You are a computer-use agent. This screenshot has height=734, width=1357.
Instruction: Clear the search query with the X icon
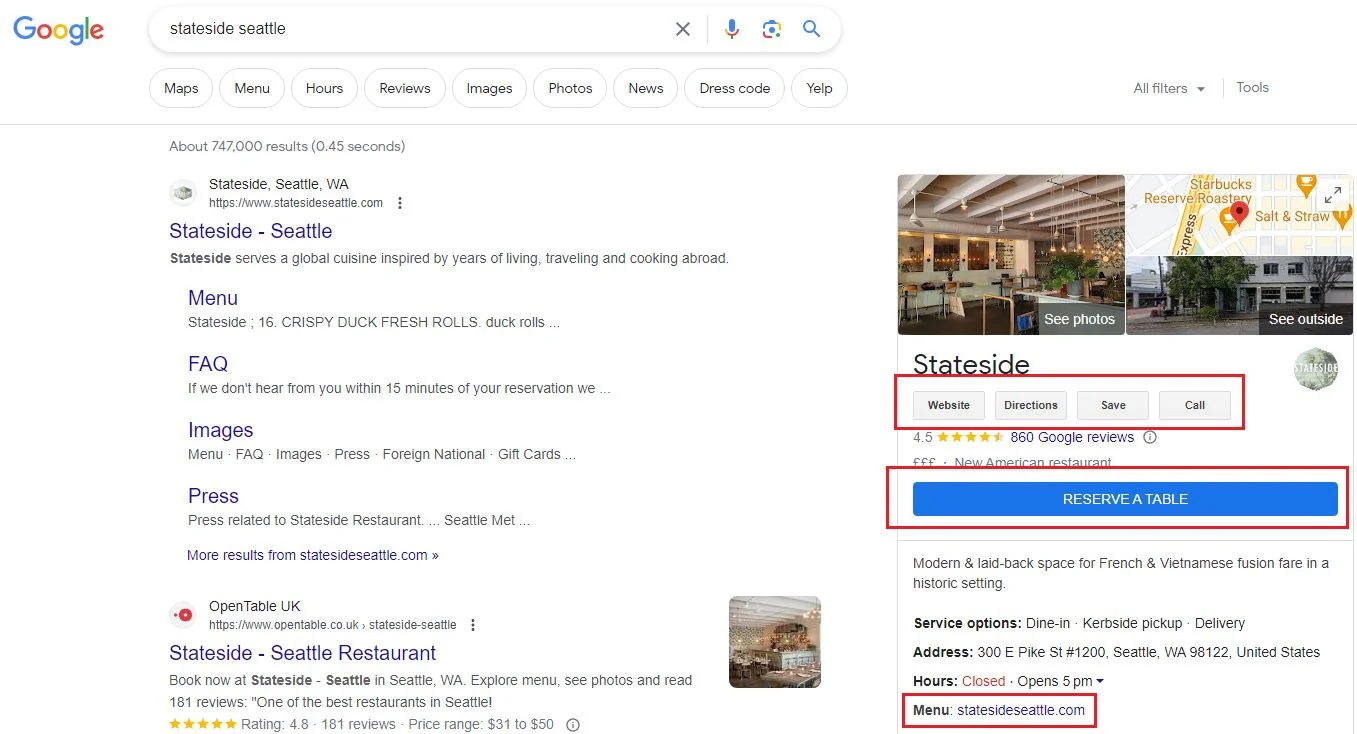point(683,29)
